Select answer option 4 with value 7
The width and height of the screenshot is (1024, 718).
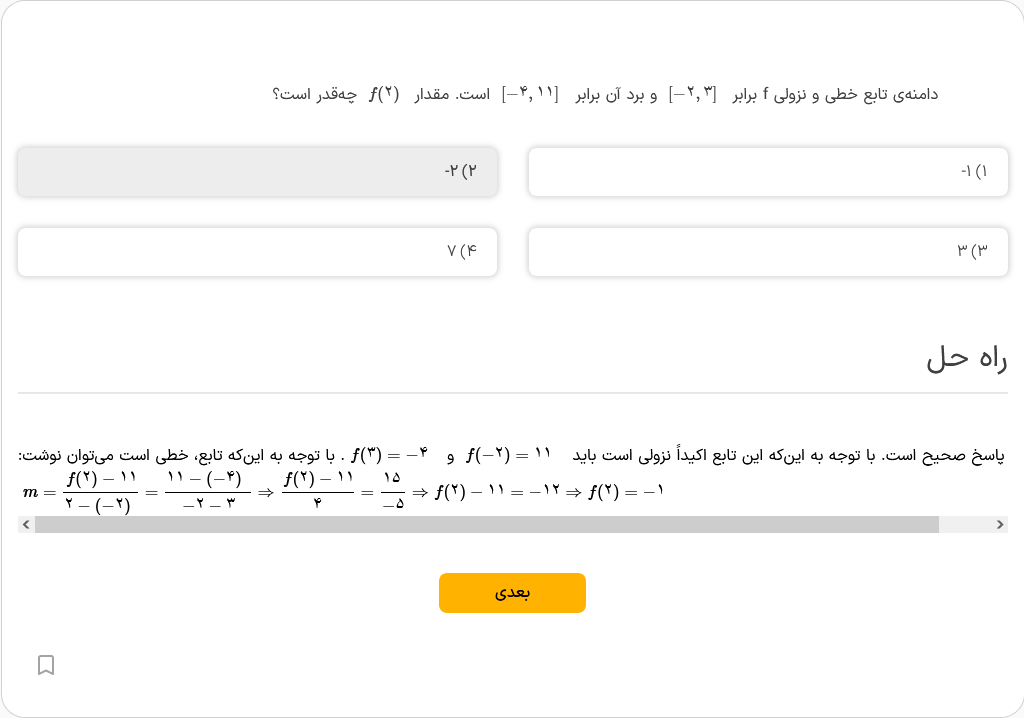click(257, 252)
